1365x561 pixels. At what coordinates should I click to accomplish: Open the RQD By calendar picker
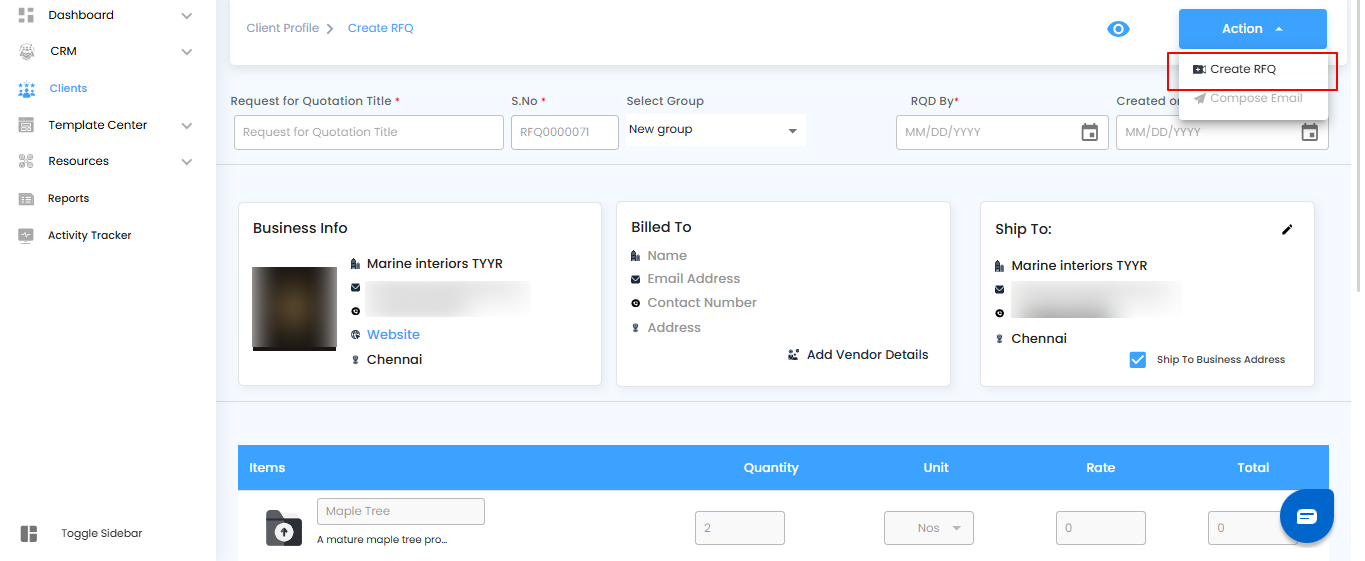coord(1090,132)
